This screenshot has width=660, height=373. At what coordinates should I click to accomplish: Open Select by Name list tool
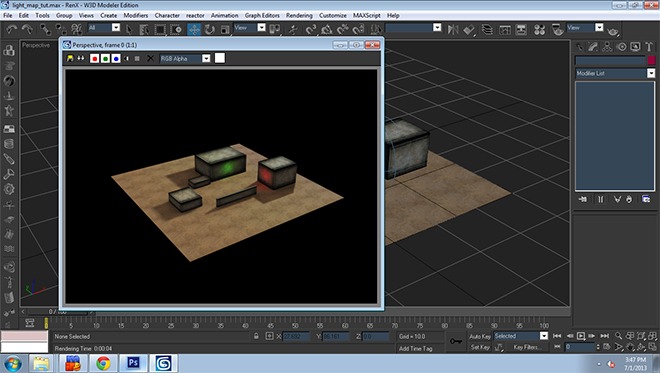144,29
